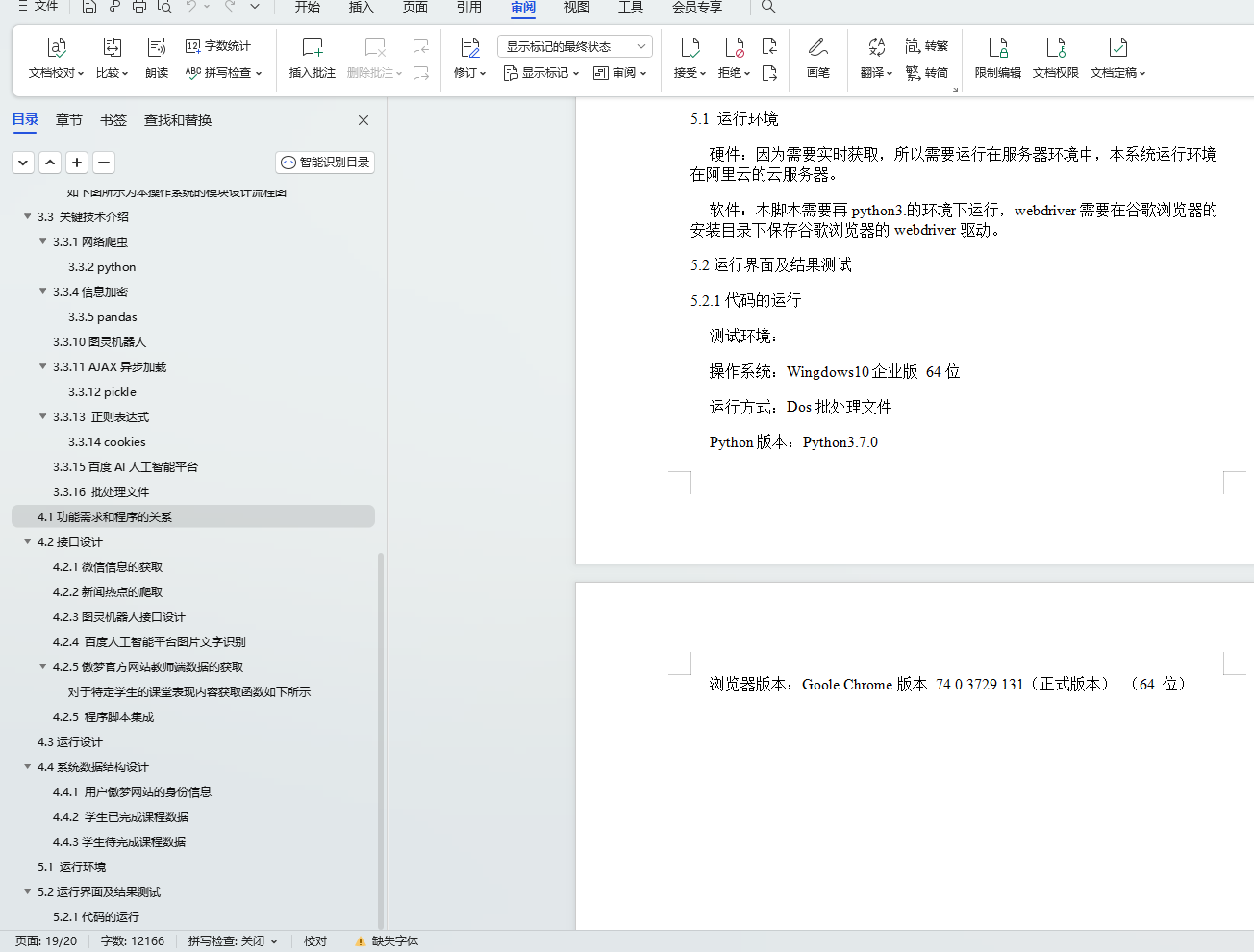Viewport: 1254px width, 952px height.
Task: Collapse the 3.3.11 AJAX 异步加载 node
Action: [42, 366]
